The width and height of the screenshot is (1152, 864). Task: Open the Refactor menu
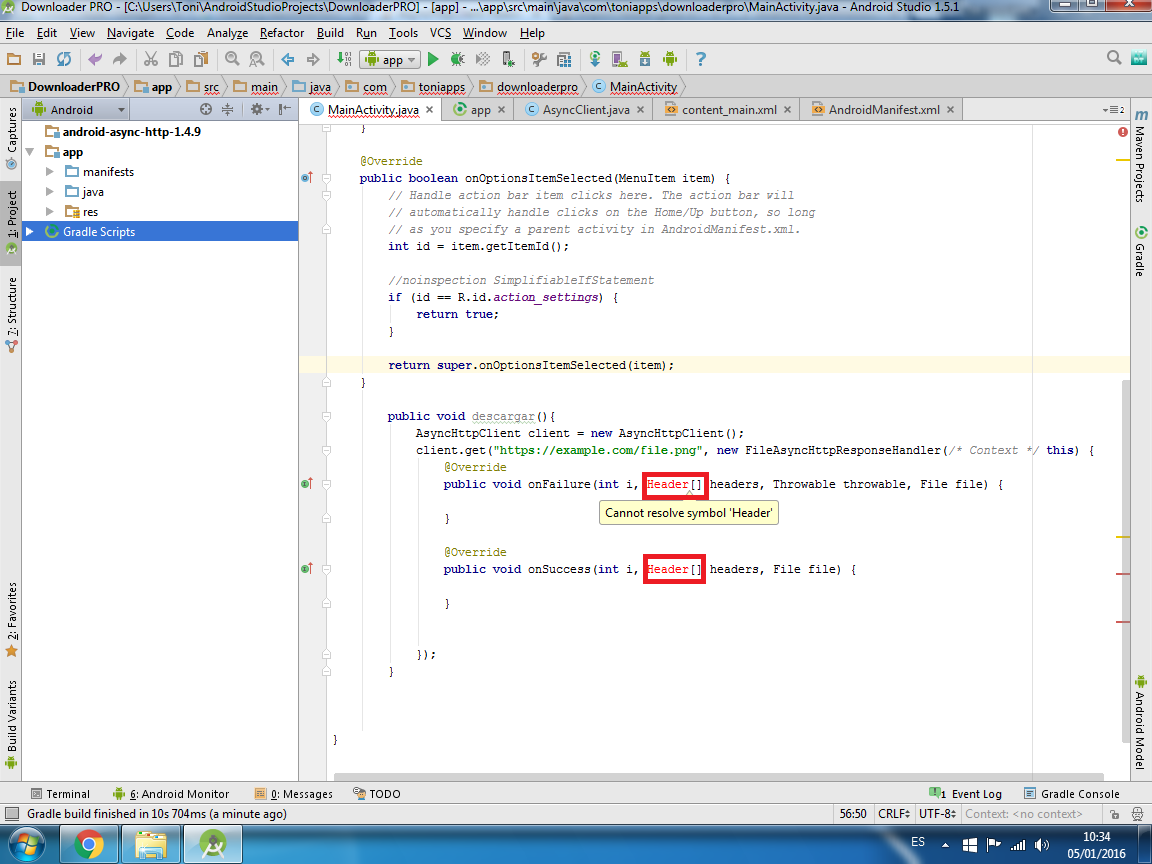pyautogui.click(x=281, y=33)
